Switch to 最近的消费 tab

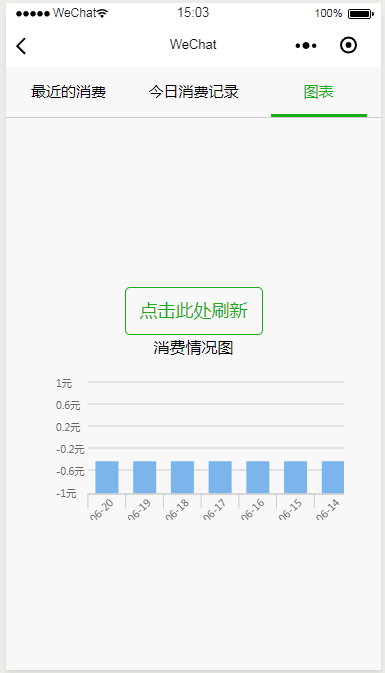coord(68,92)
